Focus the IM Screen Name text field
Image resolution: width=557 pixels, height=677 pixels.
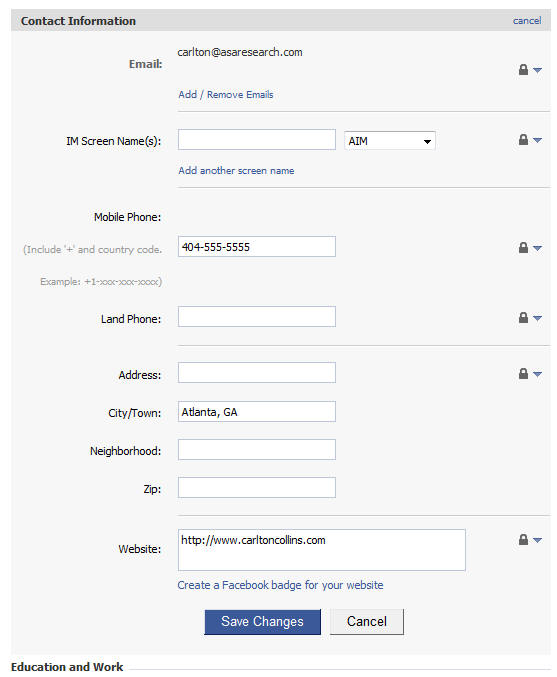pyautogui.click(x=257, y=139)
